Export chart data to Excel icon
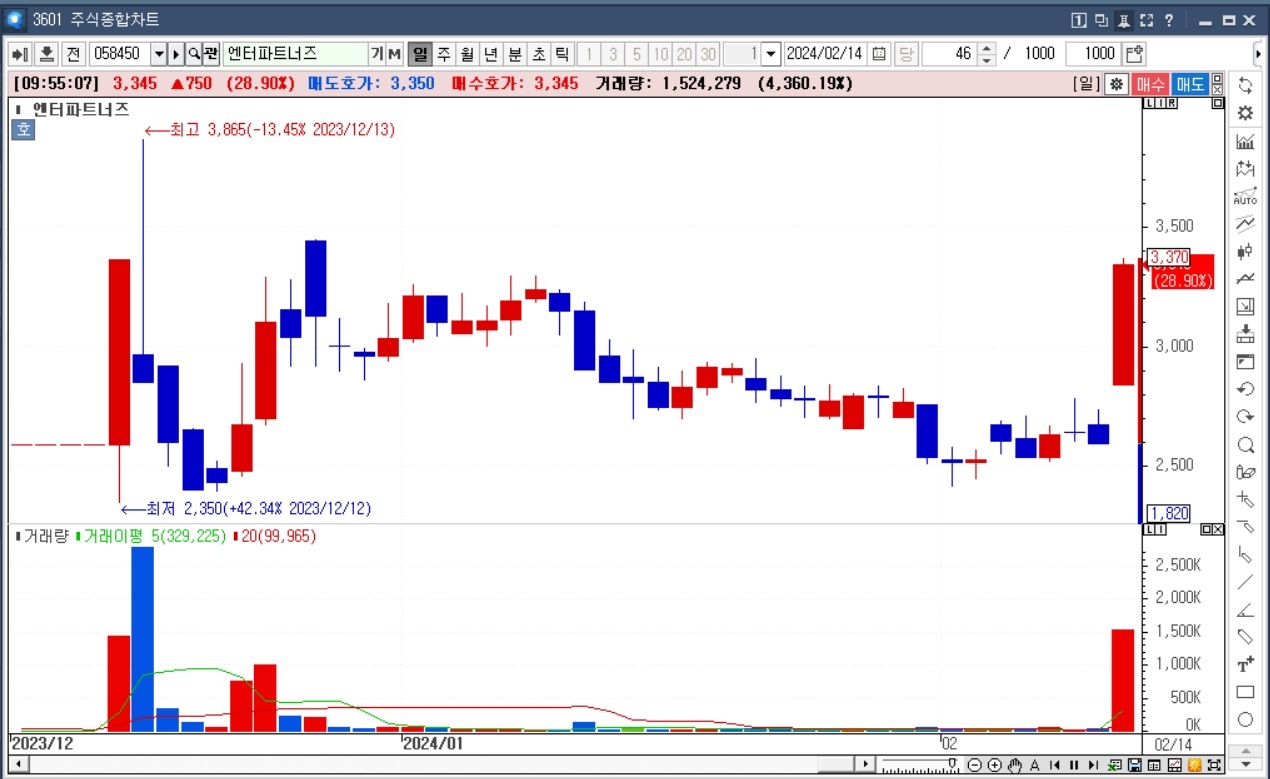Image resolution: width=1270 pixels, height=779 pixels. pyautogui.click(x=1115, y=765)
